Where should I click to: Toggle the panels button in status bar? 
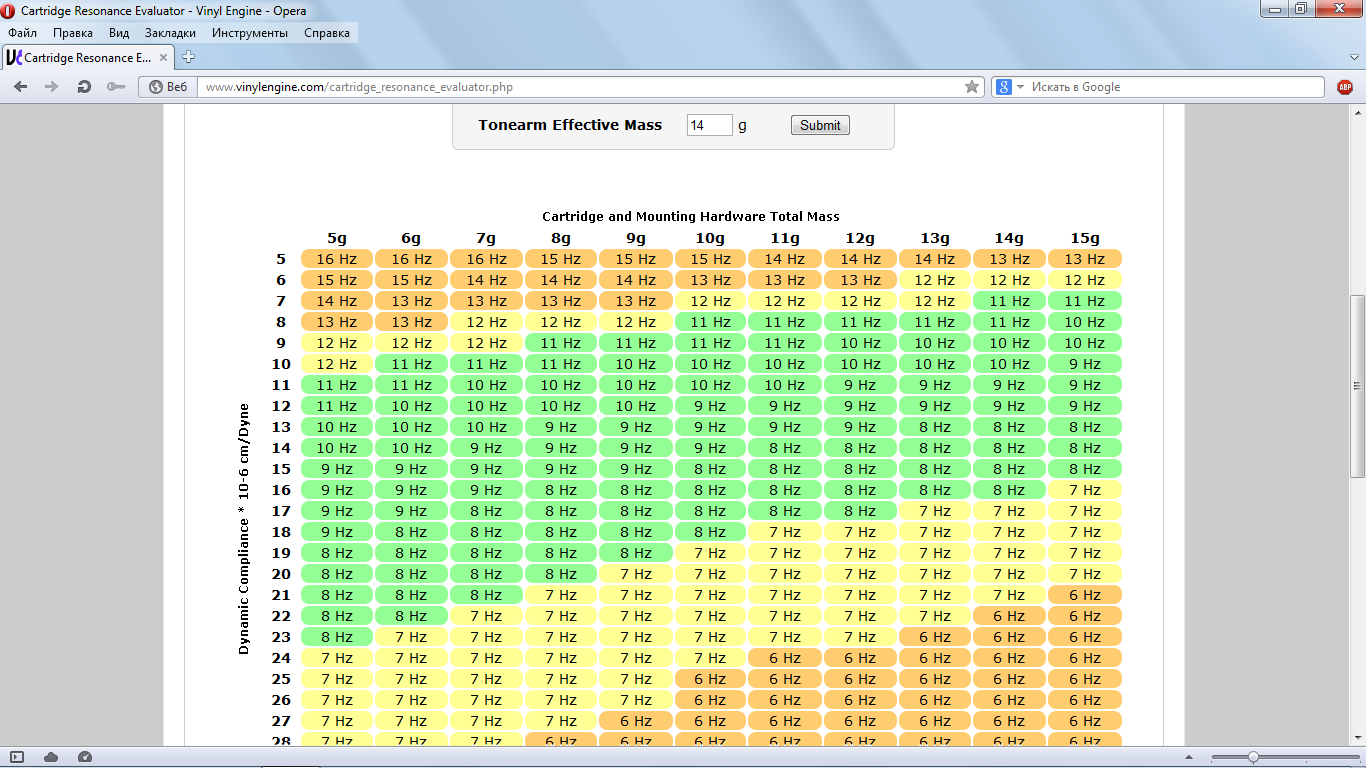(x=17, y=757)
